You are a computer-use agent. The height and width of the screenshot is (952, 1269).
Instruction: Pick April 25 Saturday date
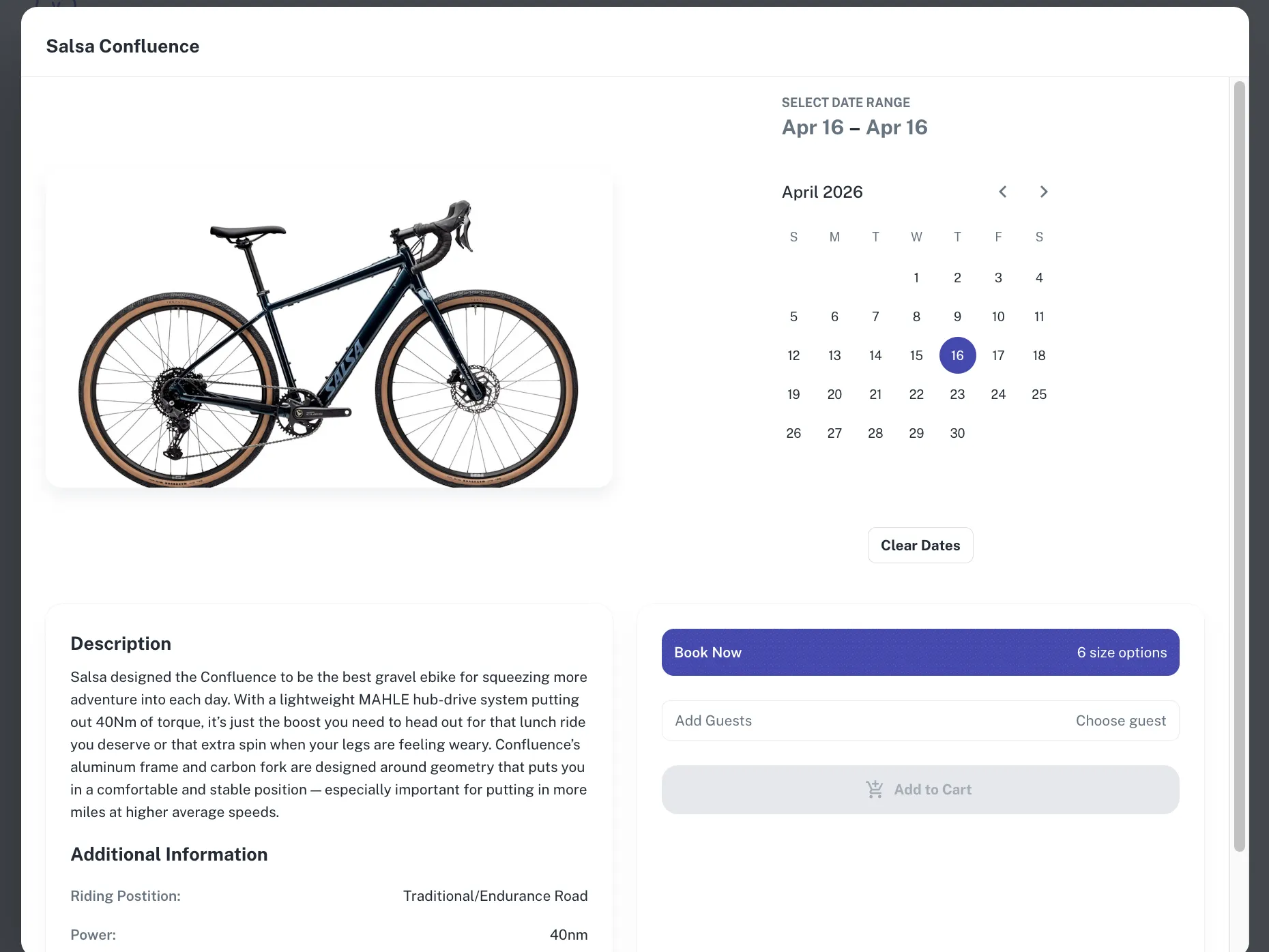pyautogui.click(x=1039, y=394)
